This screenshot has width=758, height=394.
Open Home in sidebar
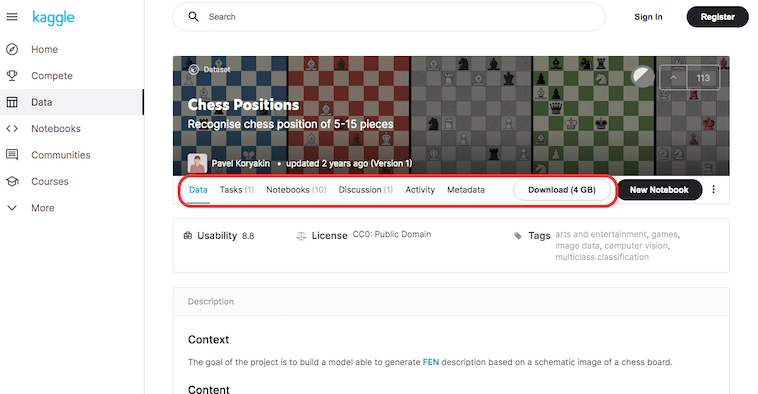click(x=44, y=49)
